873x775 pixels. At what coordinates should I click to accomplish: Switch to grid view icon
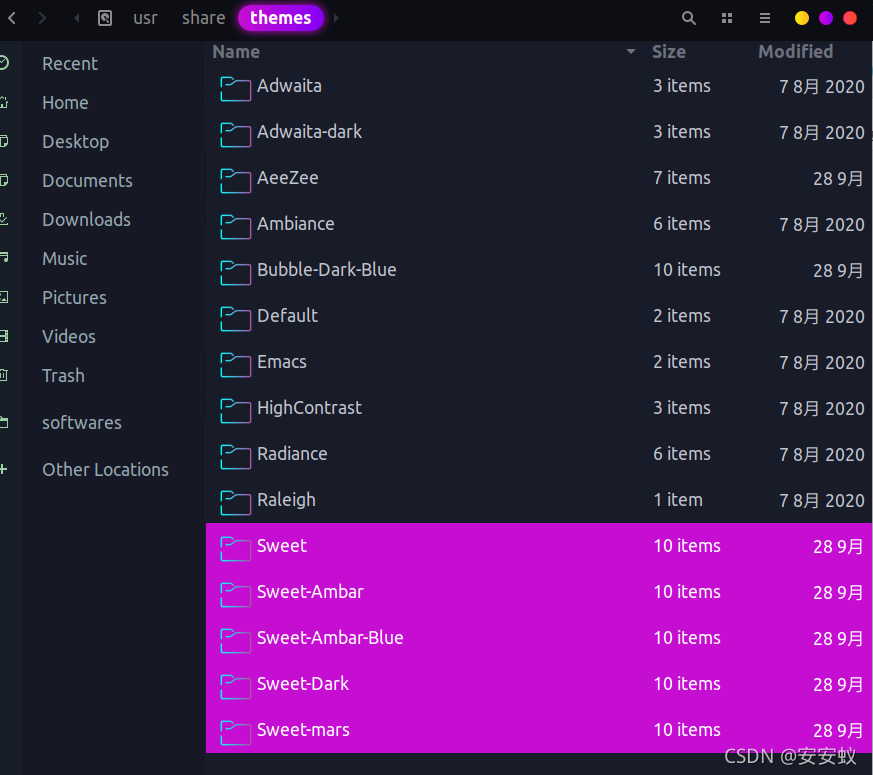tap(727, 18)
